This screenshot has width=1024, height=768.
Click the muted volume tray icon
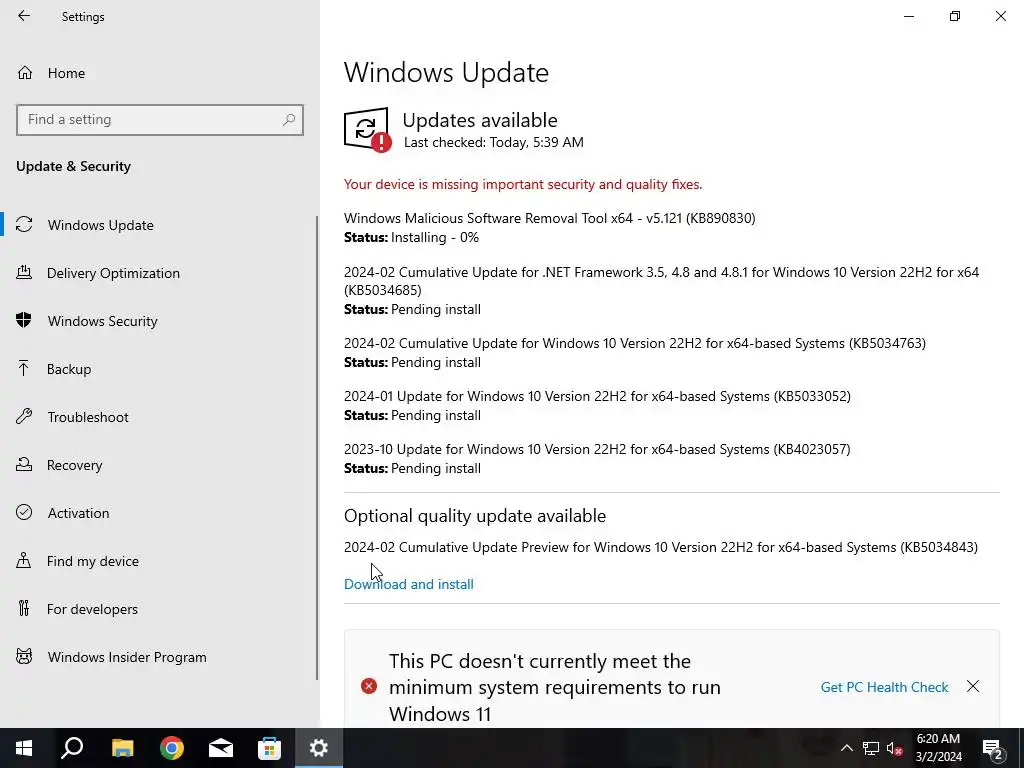[x=895, y=748]
